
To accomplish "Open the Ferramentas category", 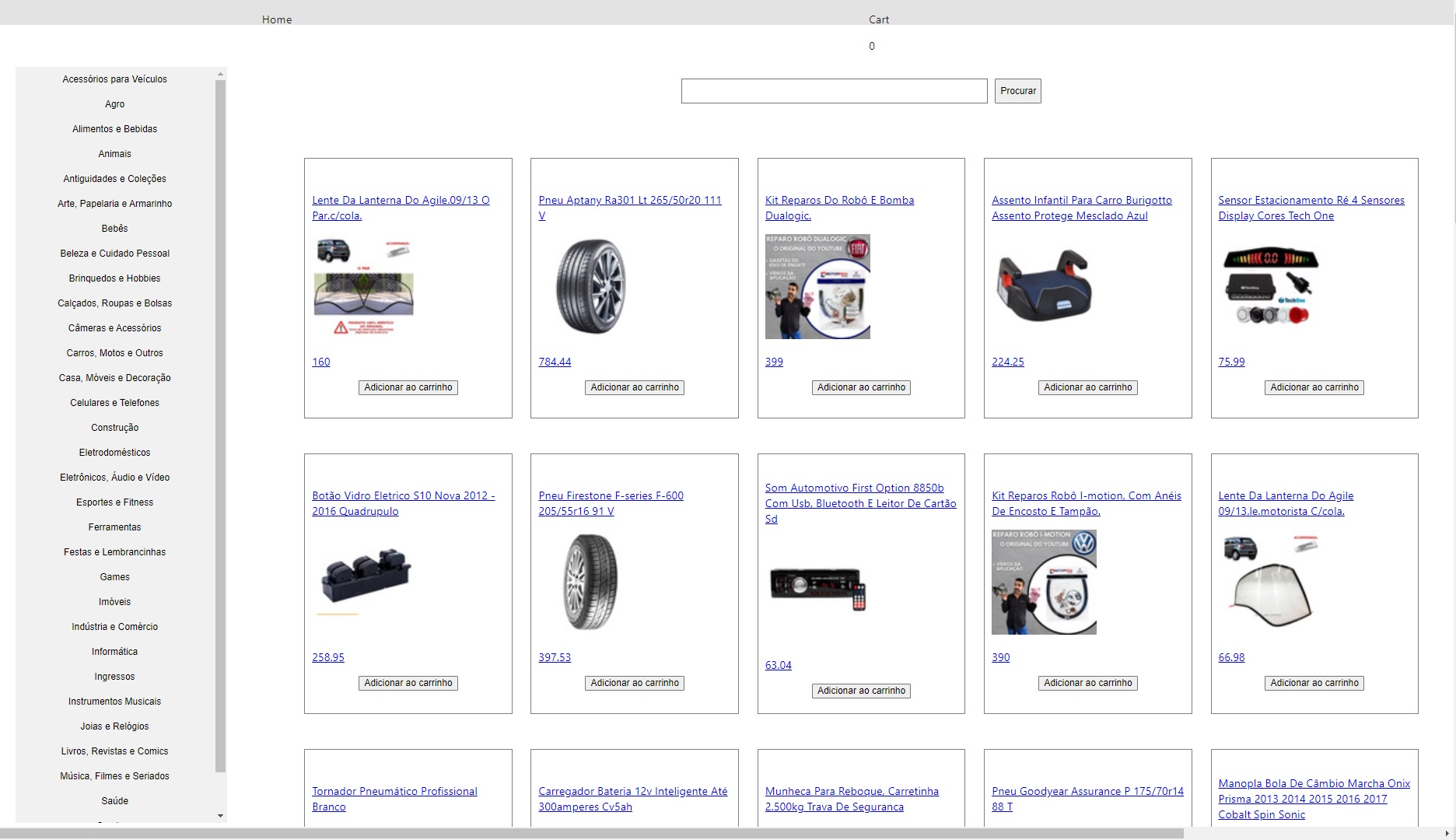I will click(114, 527).
